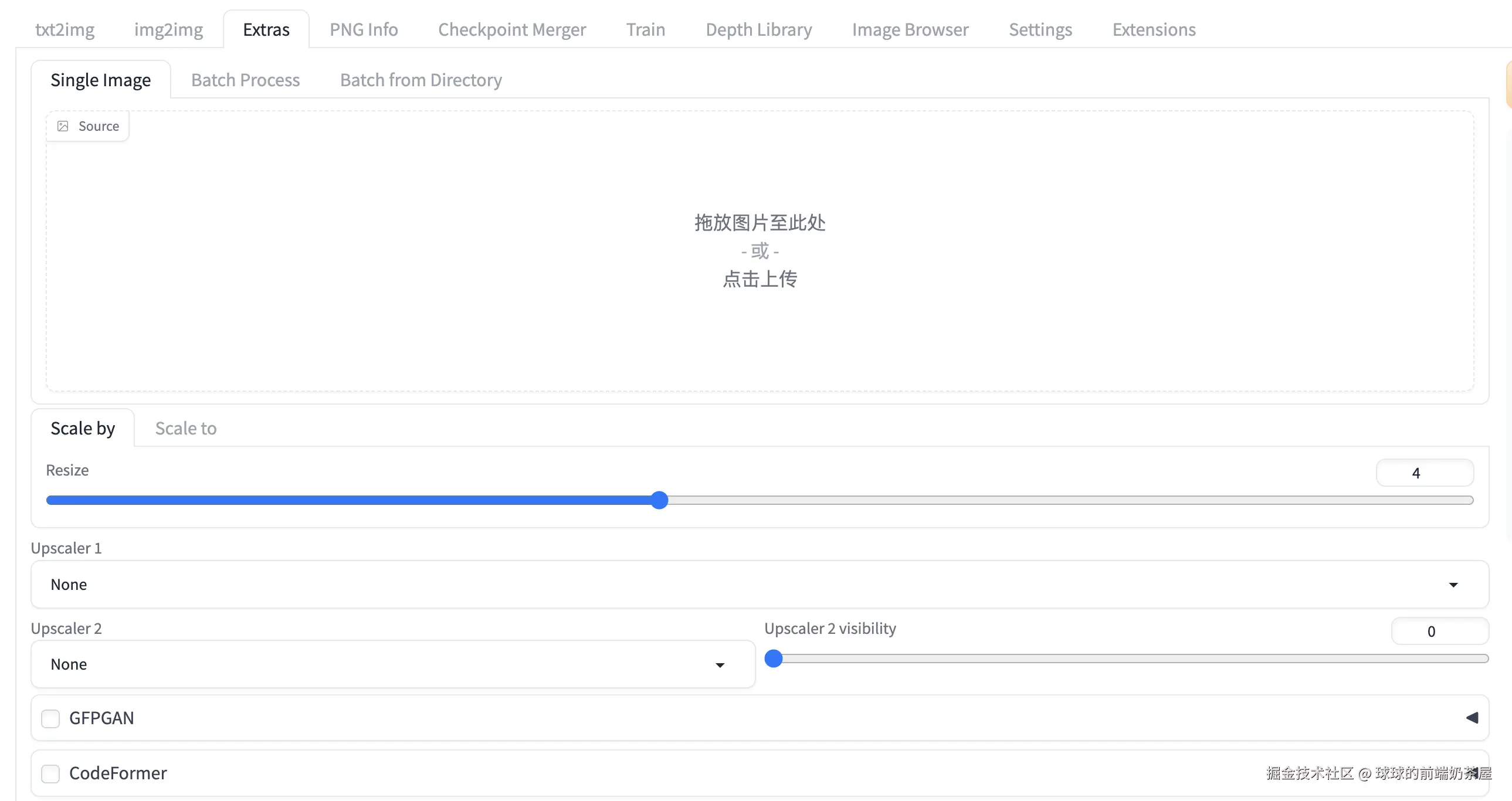This screenshot has height=801, width=1512.
Task: Select the Batch Process tab
Action: 245,80
